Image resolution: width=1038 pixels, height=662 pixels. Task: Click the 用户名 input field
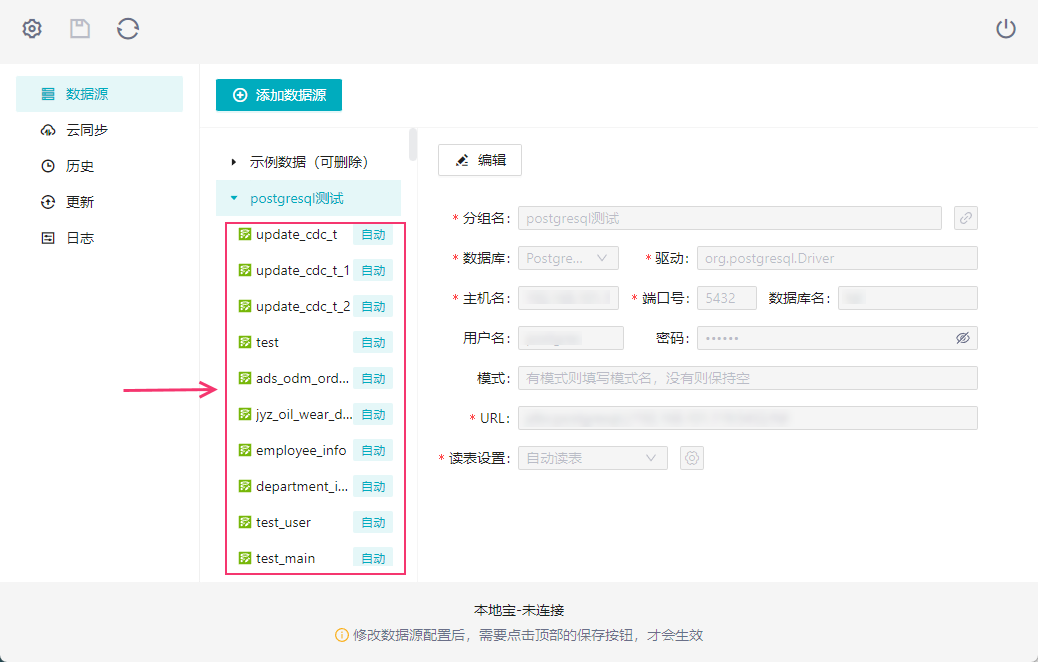tap(571, 338)
